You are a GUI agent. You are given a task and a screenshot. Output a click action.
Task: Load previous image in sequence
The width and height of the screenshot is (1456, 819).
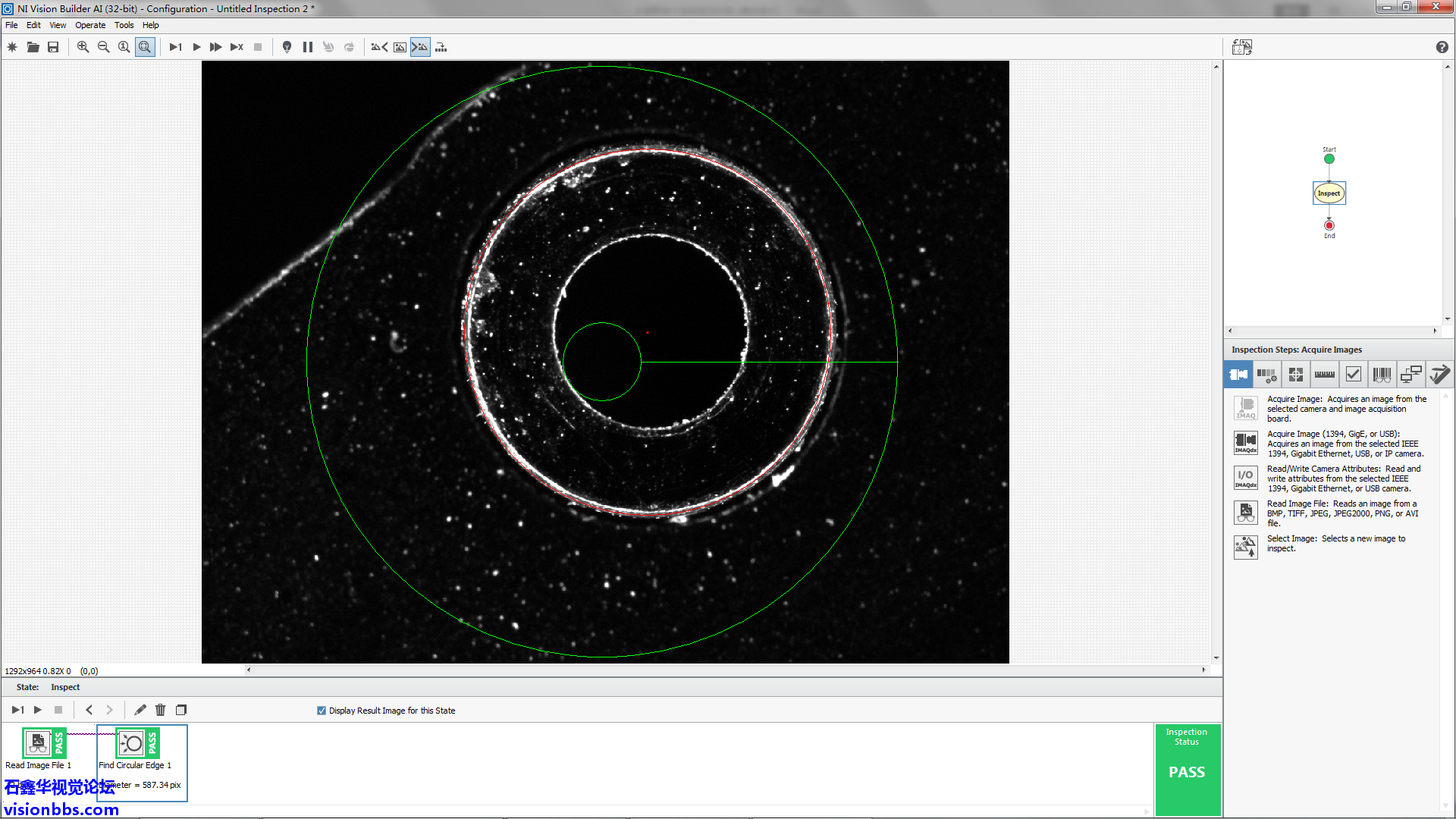[378, 47]
